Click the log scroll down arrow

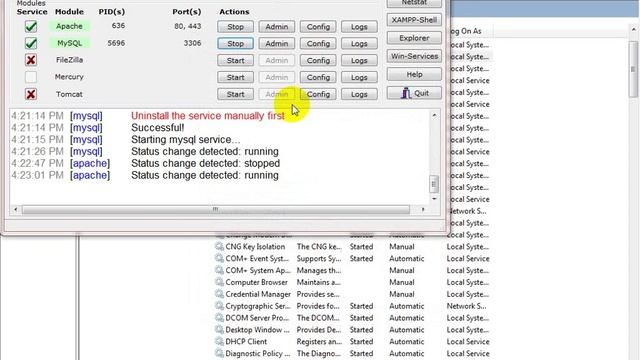coord(434,199)
